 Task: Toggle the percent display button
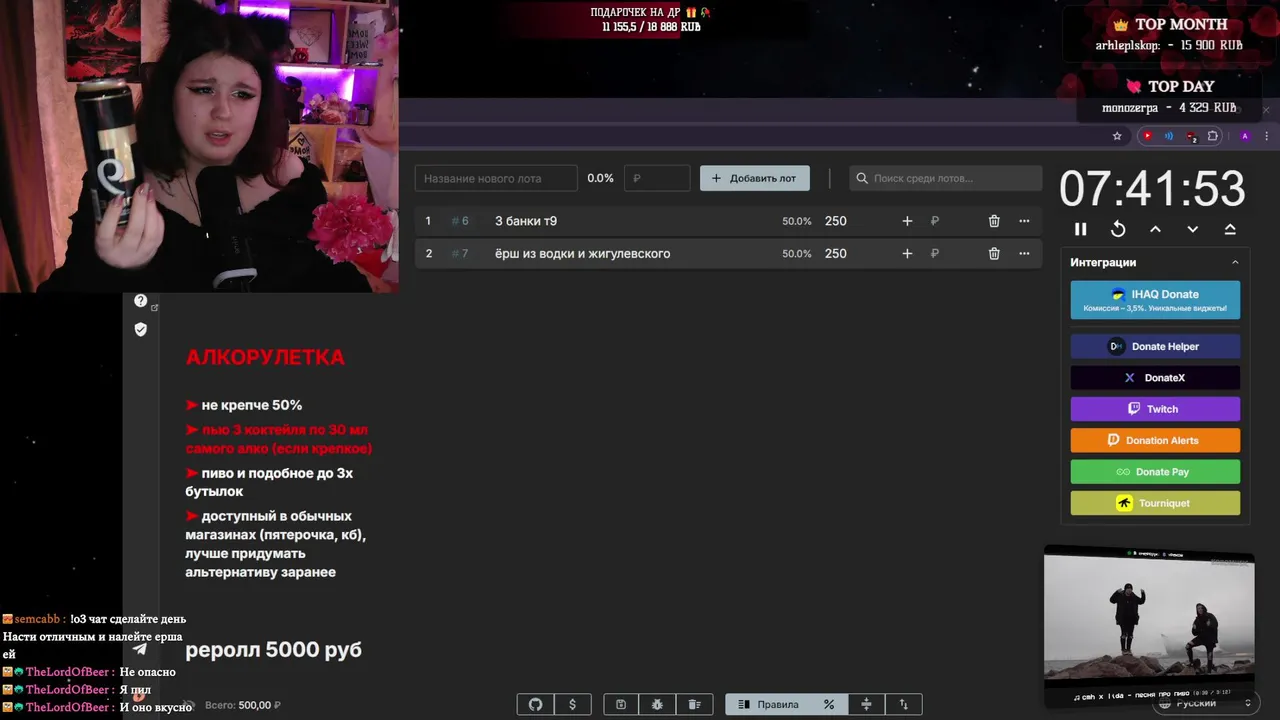tap(829, 704)
